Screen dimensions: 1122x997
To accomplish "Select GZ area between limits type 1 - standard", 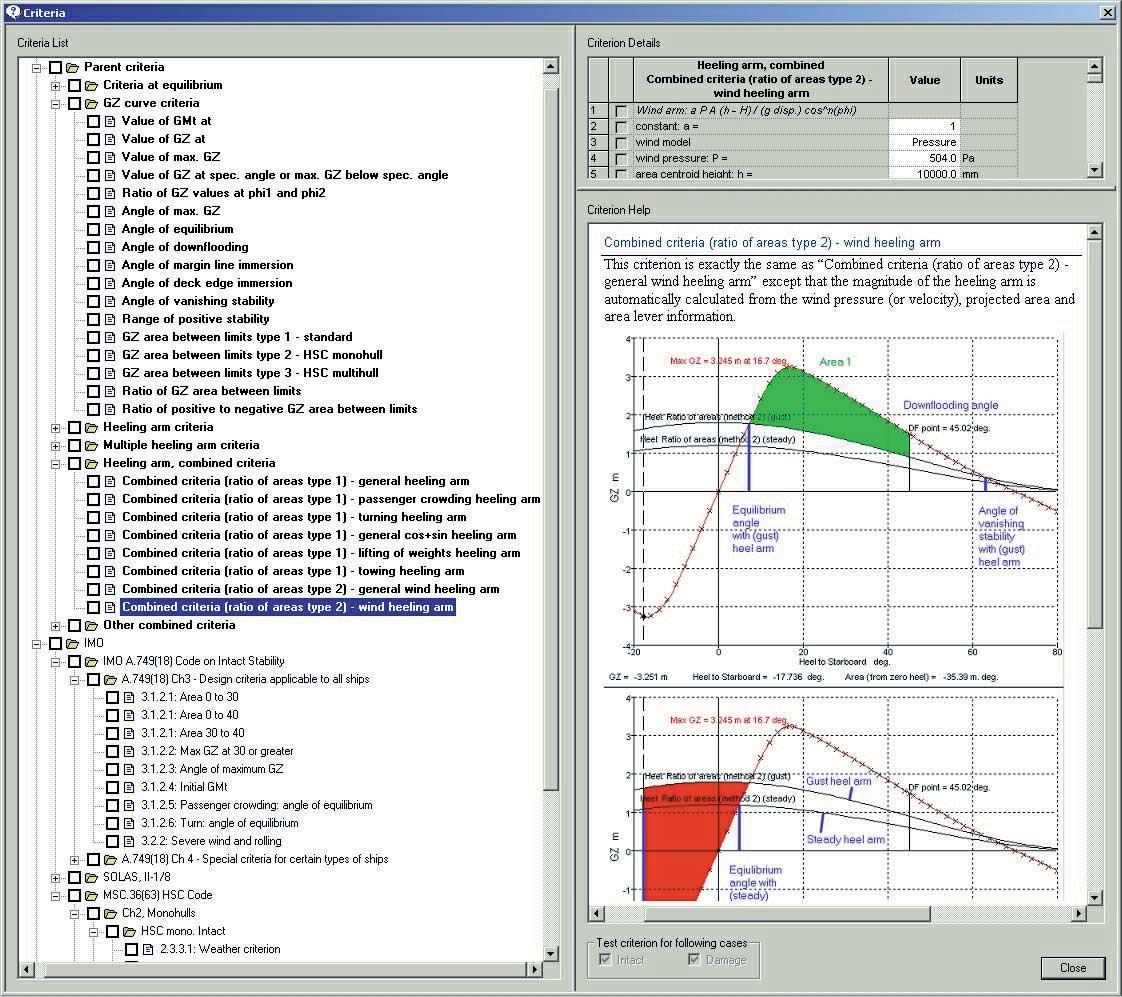I will pos(237,337).
